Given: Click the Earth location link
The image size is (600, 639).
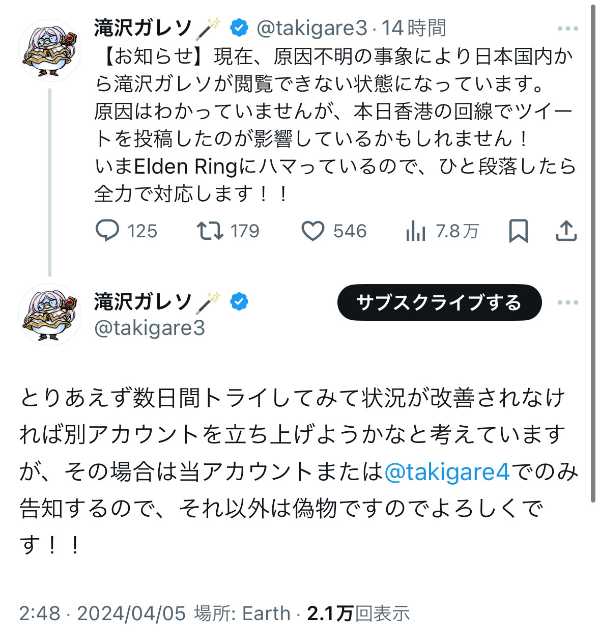Looking at the screenshot, I should click(267, 613).
